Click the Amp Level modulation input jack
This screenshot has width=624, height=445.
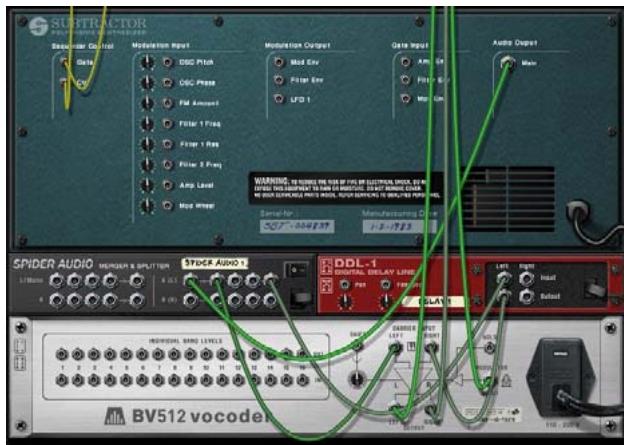coord(168,185)
